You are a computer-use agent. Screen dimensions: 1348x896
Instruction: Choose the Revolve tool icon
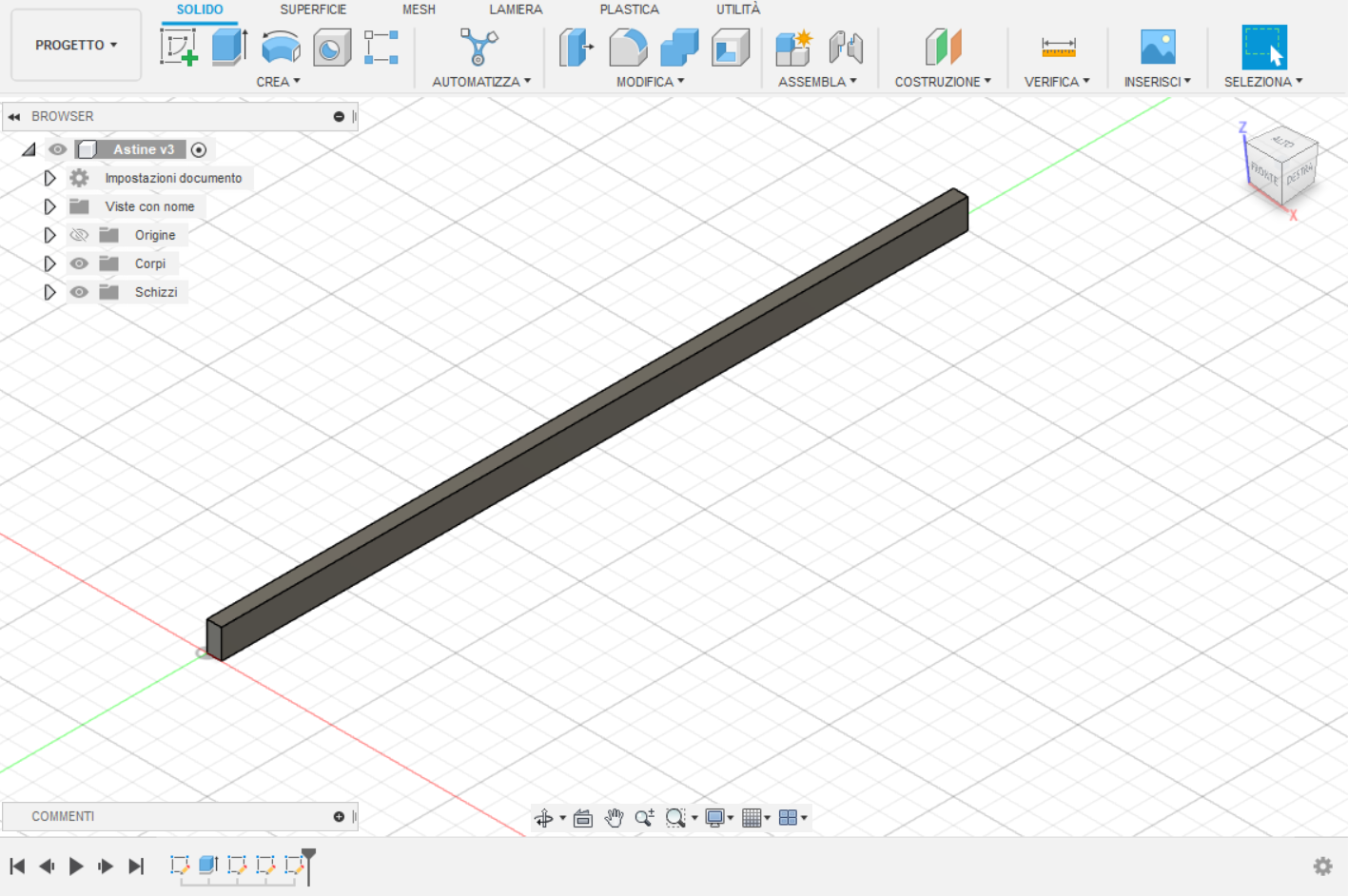pyautogui.click(x=281, y=47)
